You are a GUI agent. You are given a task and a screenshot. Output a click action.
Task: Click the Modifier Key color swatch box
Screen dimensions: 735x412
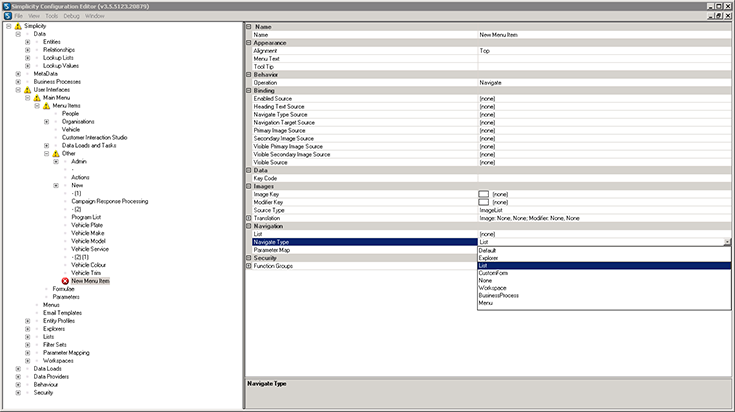tap(484, 202)
